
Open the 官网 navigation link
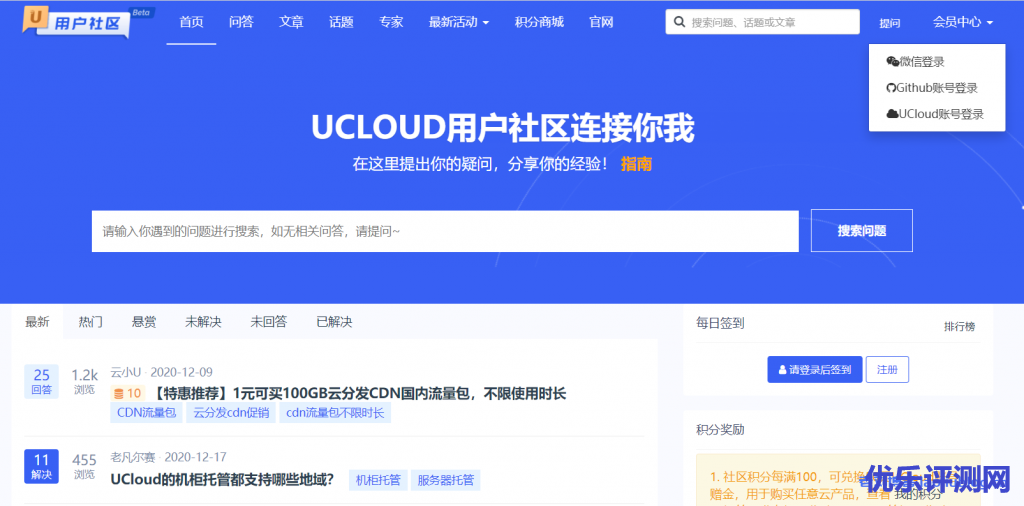(601, 22)
